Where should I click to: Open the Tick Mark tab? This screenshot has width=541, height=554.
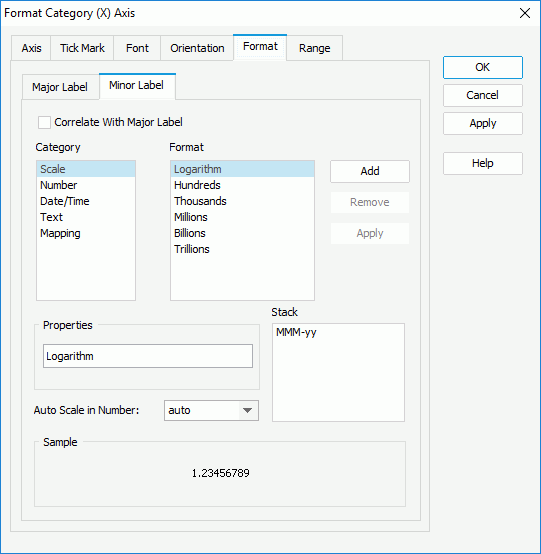82,48
